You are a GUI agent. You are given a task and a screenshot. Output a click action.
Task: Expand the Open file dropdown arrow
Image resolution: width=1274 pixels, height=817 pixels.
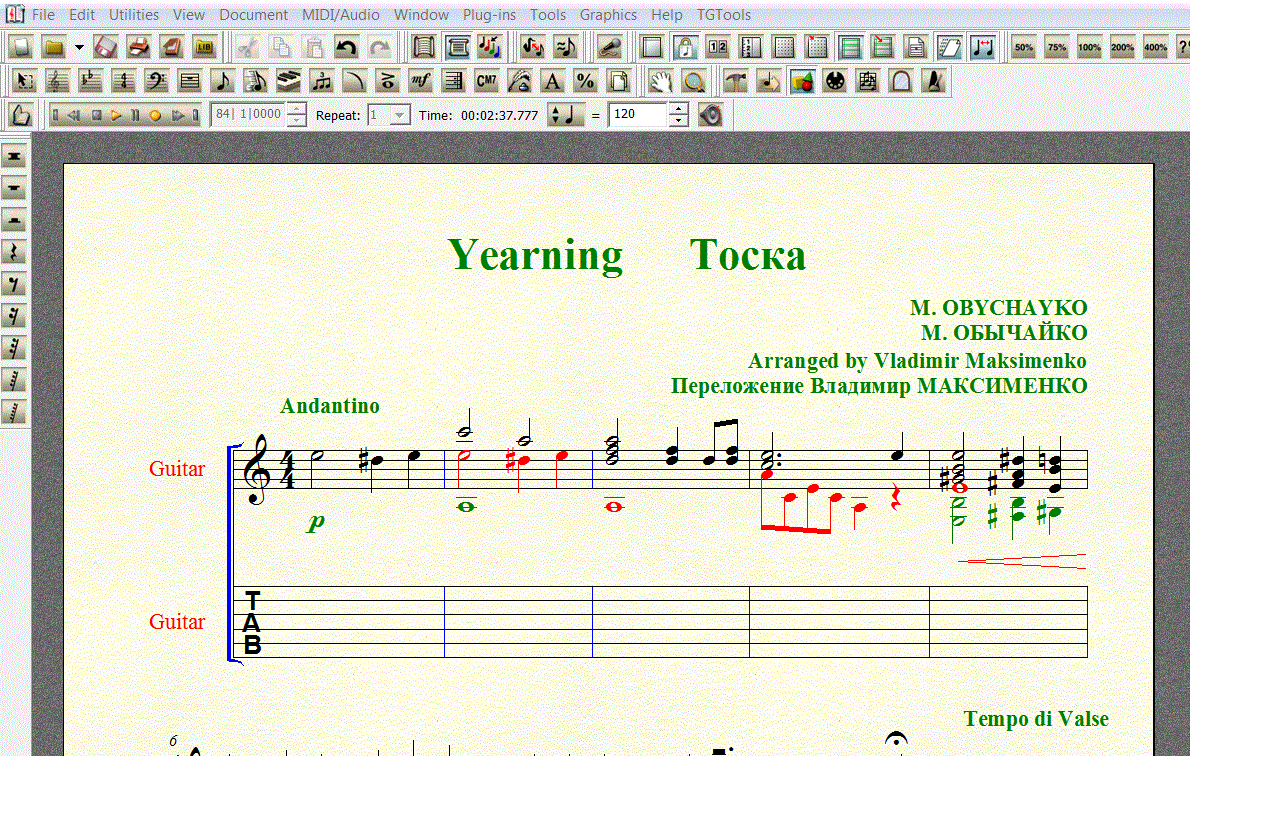pyautogui.click(x=79, y=47)
